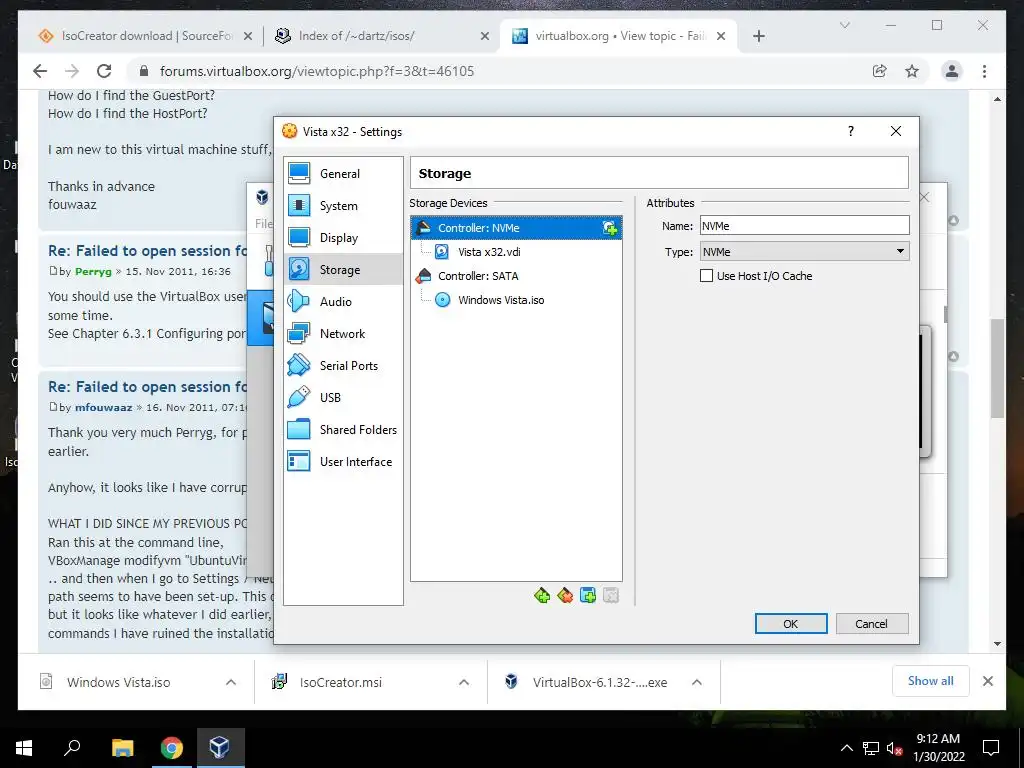Open the Windows notification center
1024x768 pixels.
tap(991, 748)
